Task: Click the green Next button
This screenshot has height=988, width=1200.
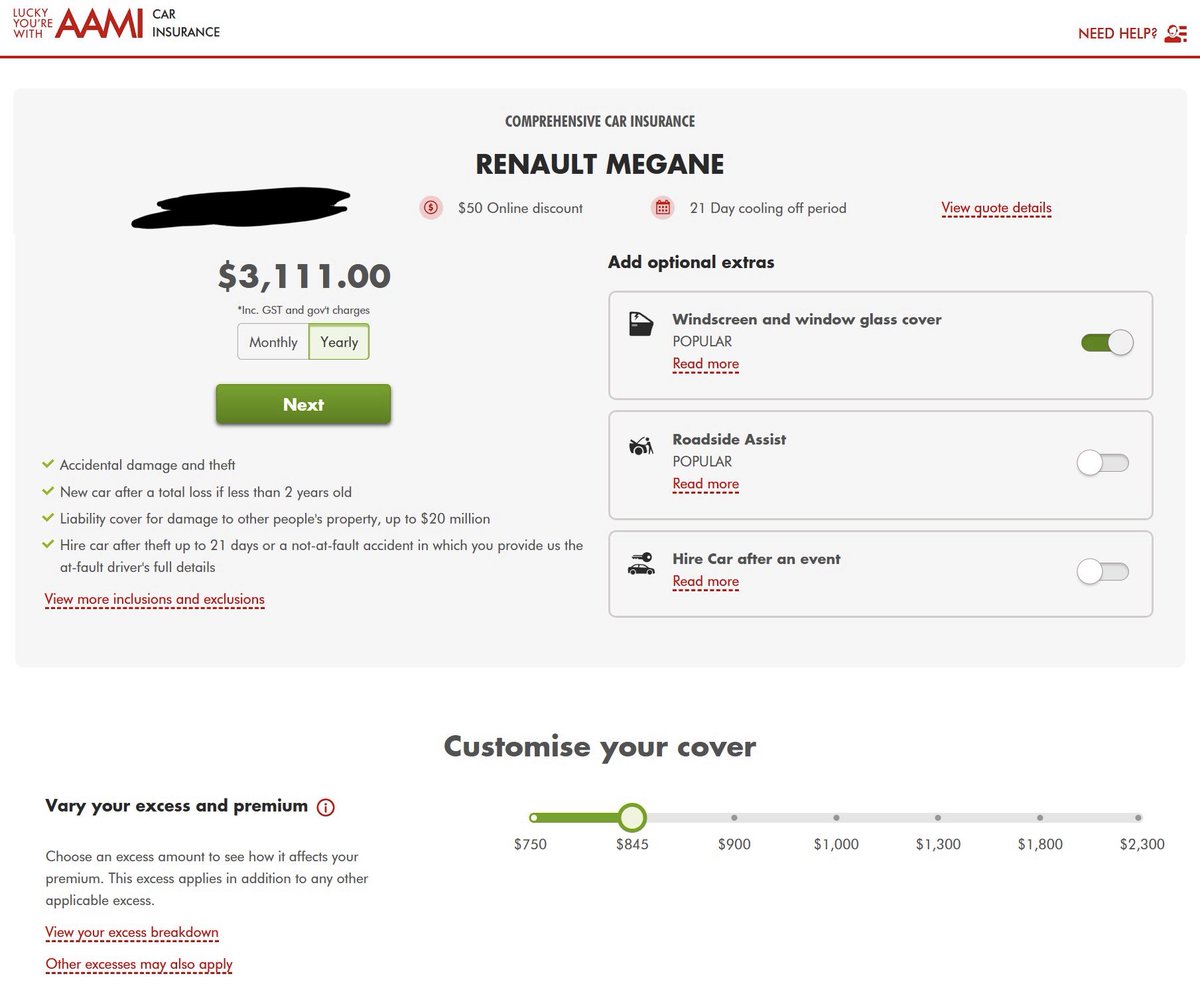Action: [303, 404]
